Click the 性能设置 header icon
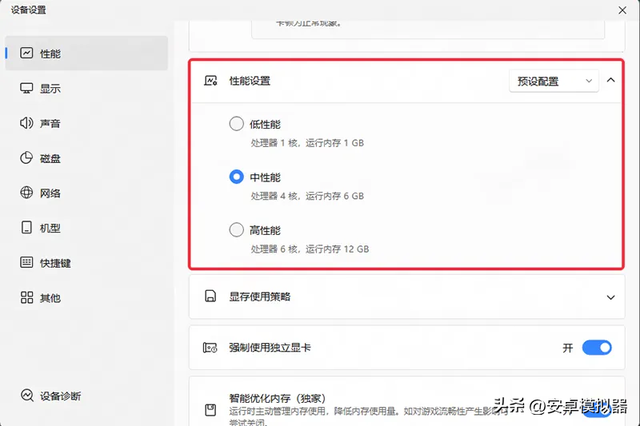The image size is (640, 426). coord(210,80)
